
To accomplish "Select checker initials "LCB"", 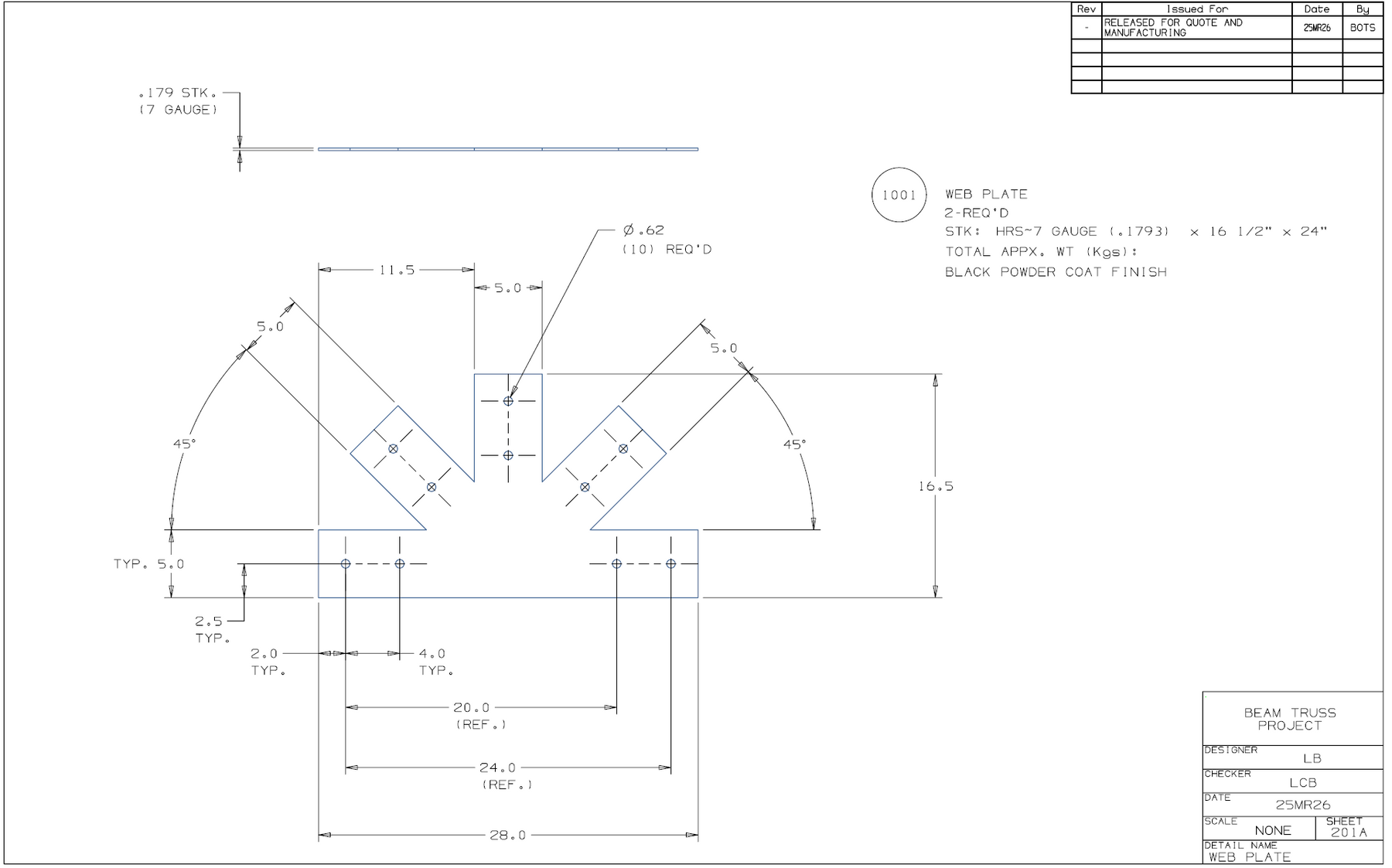I will pyautogui.click(x=1303, y=783).
